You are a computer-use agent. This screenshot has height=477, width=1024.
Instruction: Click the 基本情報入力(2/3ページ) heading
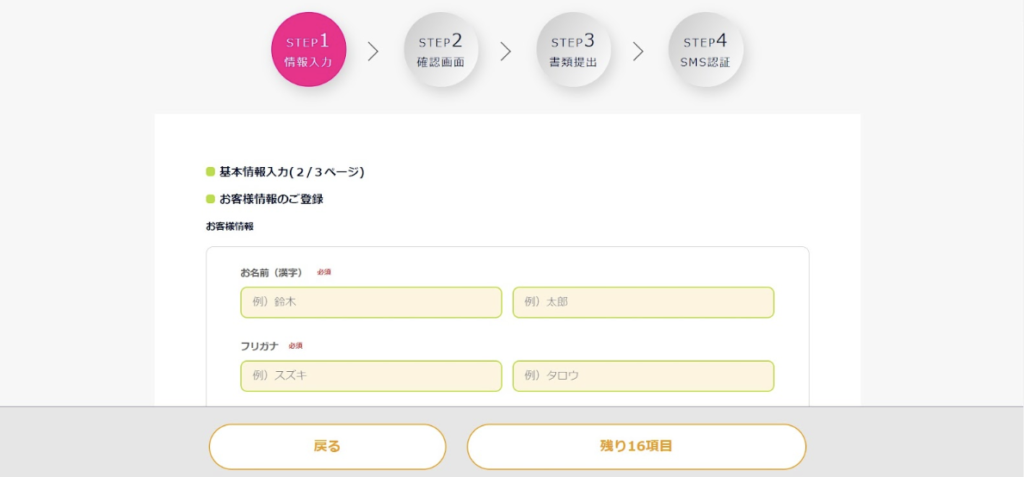tap(291, 172)
